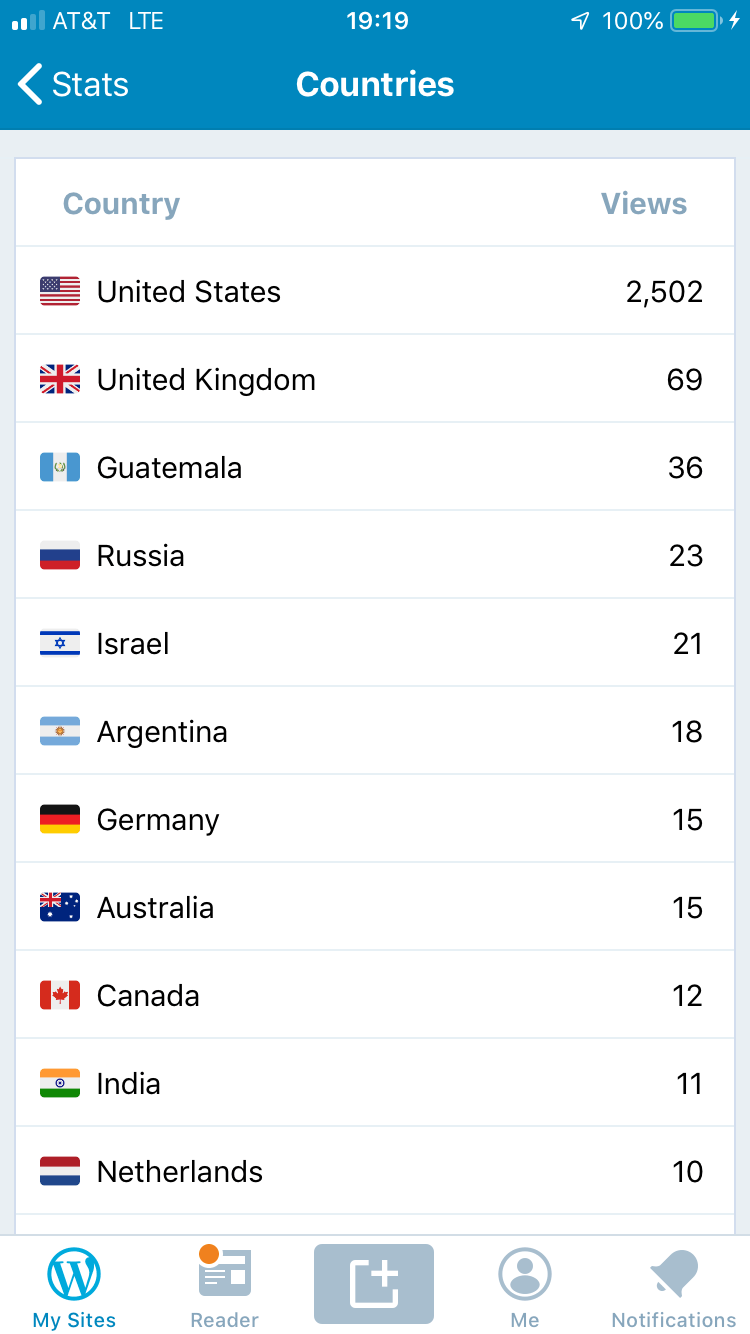Tap the Canada maple leaf flag
This screenshot has height=1334, width=750.
pyautogui.click(x=60, y=996)
